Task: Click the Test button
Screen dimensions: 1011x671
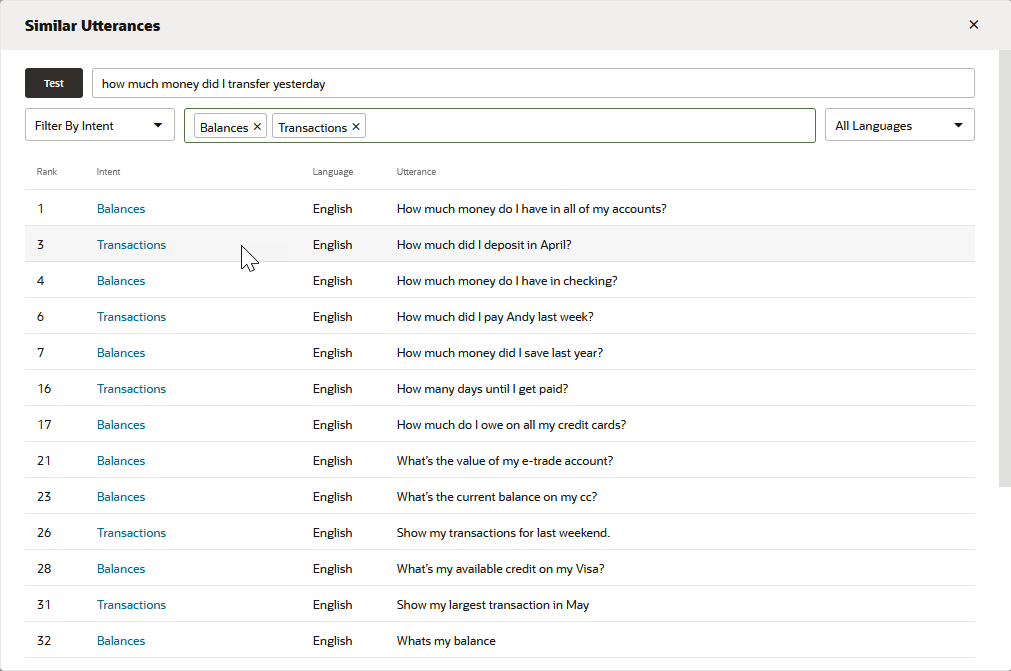Action: click(x=53, y=83)
